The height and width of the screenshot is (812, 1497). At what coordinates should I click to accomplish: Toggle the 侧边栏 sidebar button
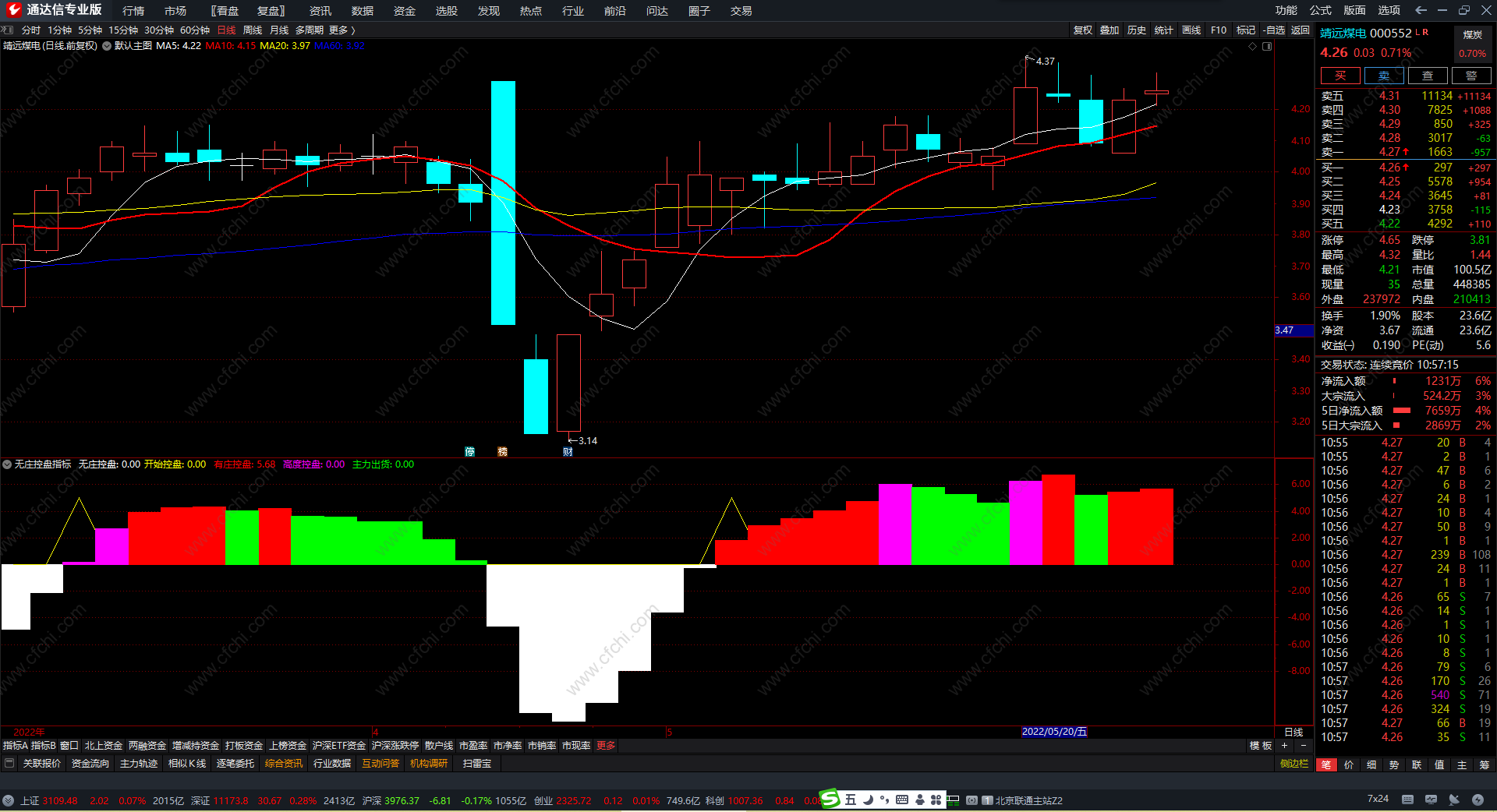coord(1294,764)
